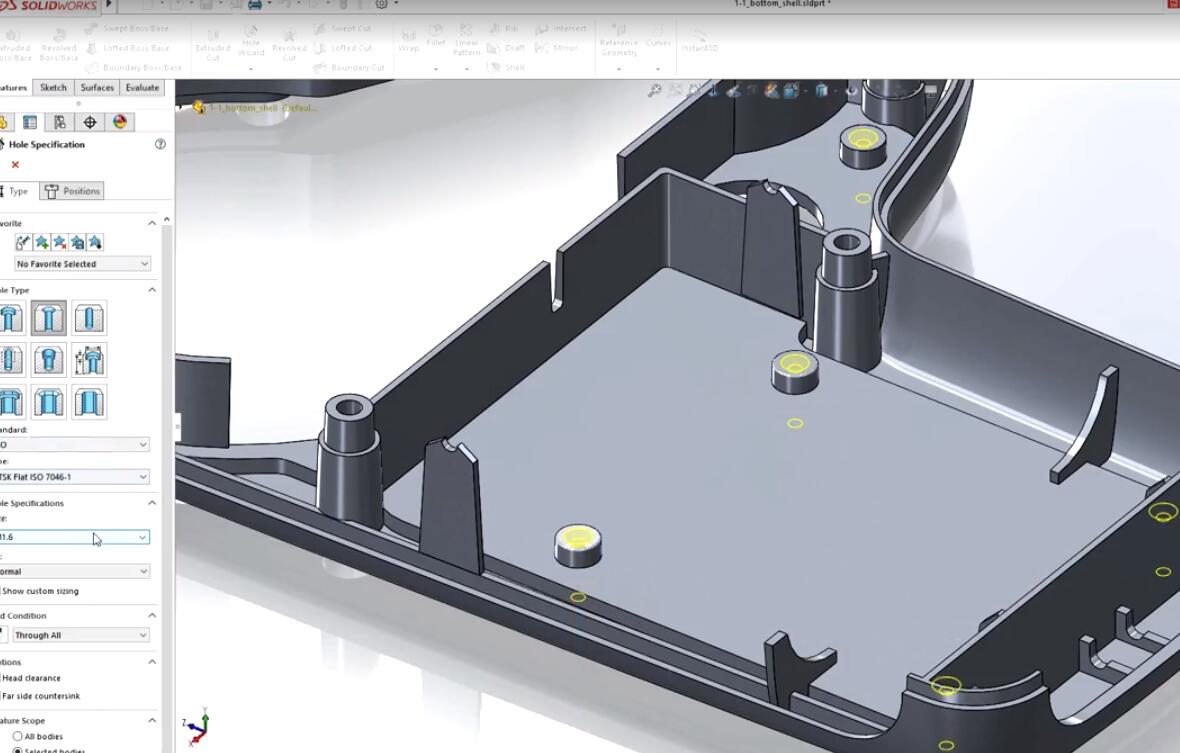
Task: Cancel the Hole Specification with red X
Action: (15, 165)
